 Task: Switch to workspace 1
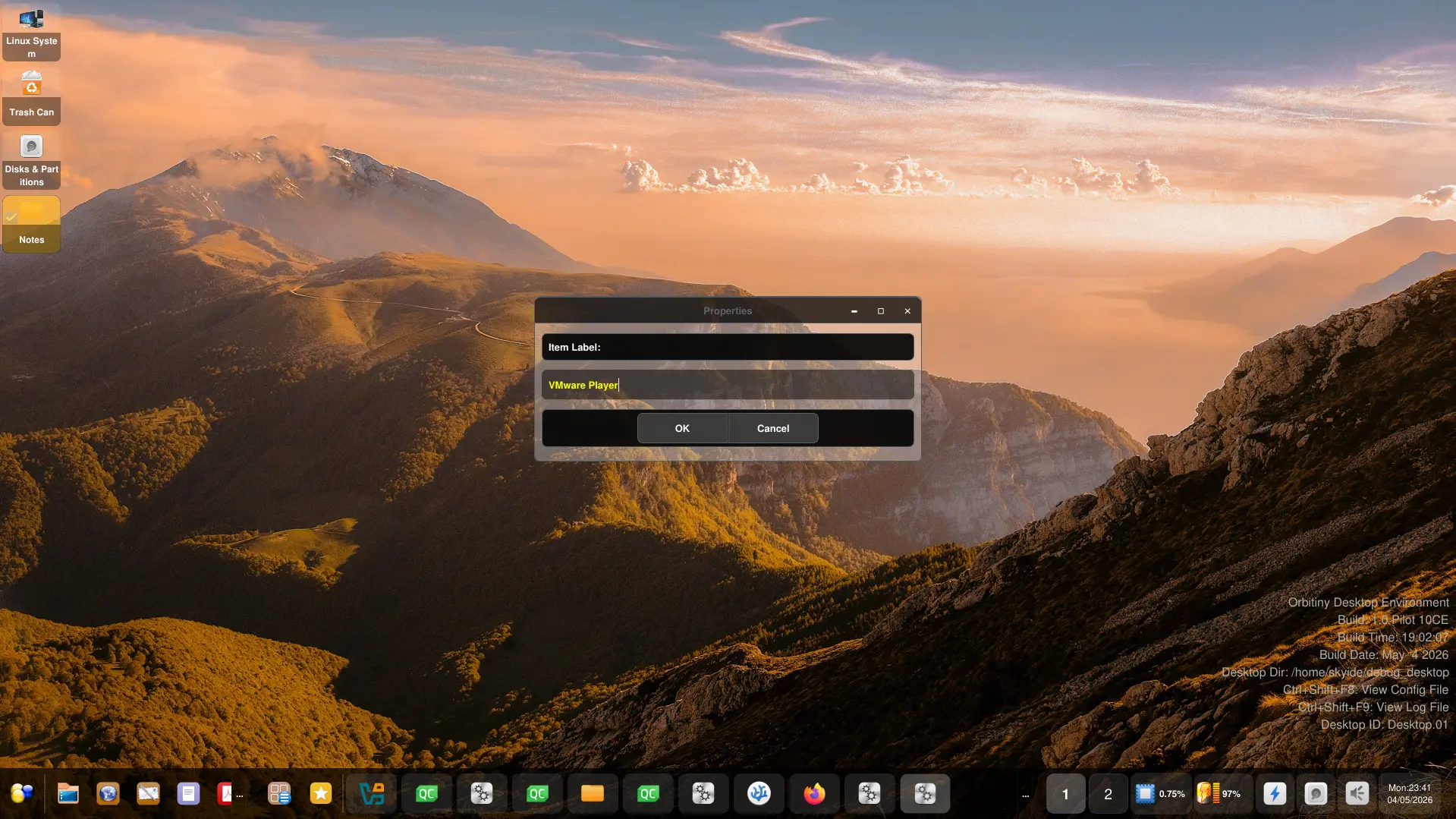click(x=1065, y=794)
